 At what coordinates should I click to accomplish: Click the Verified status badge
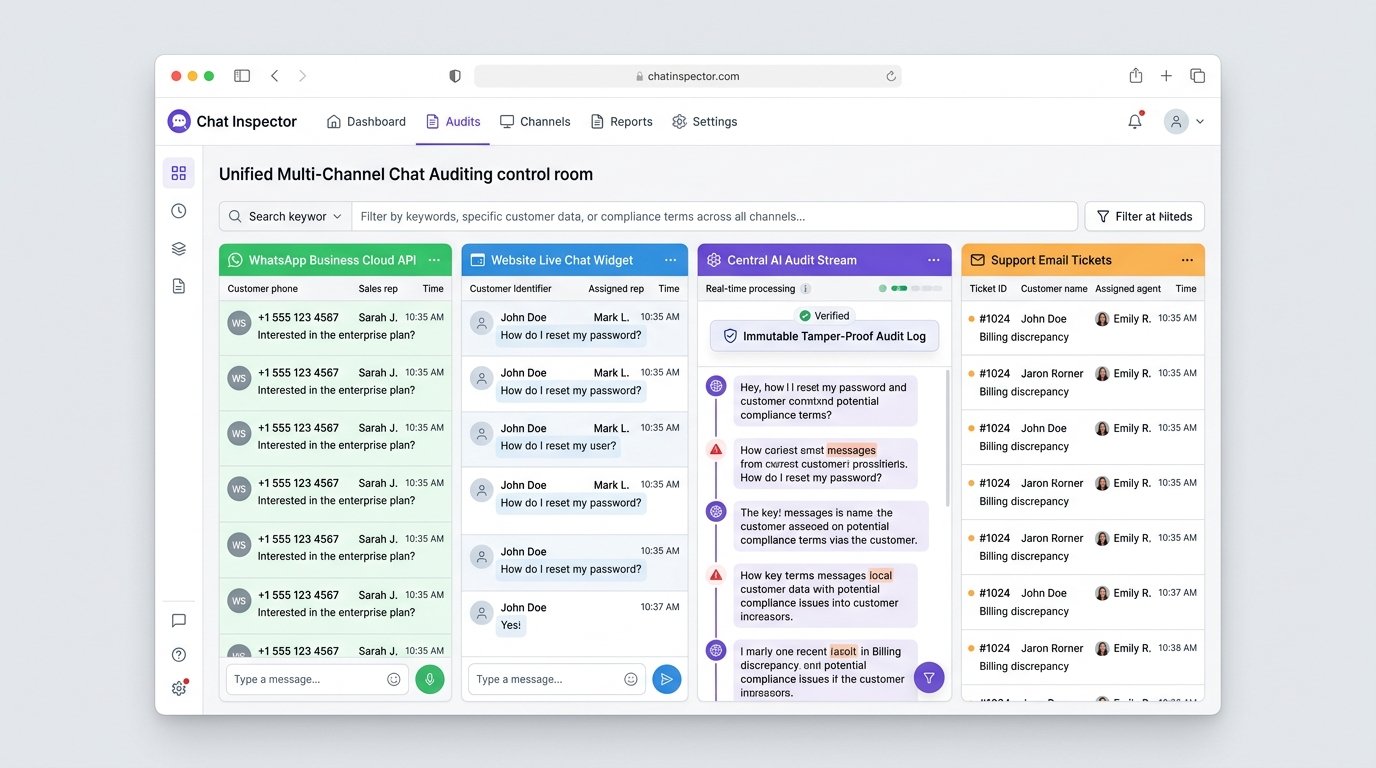click(x=825, y=316)
